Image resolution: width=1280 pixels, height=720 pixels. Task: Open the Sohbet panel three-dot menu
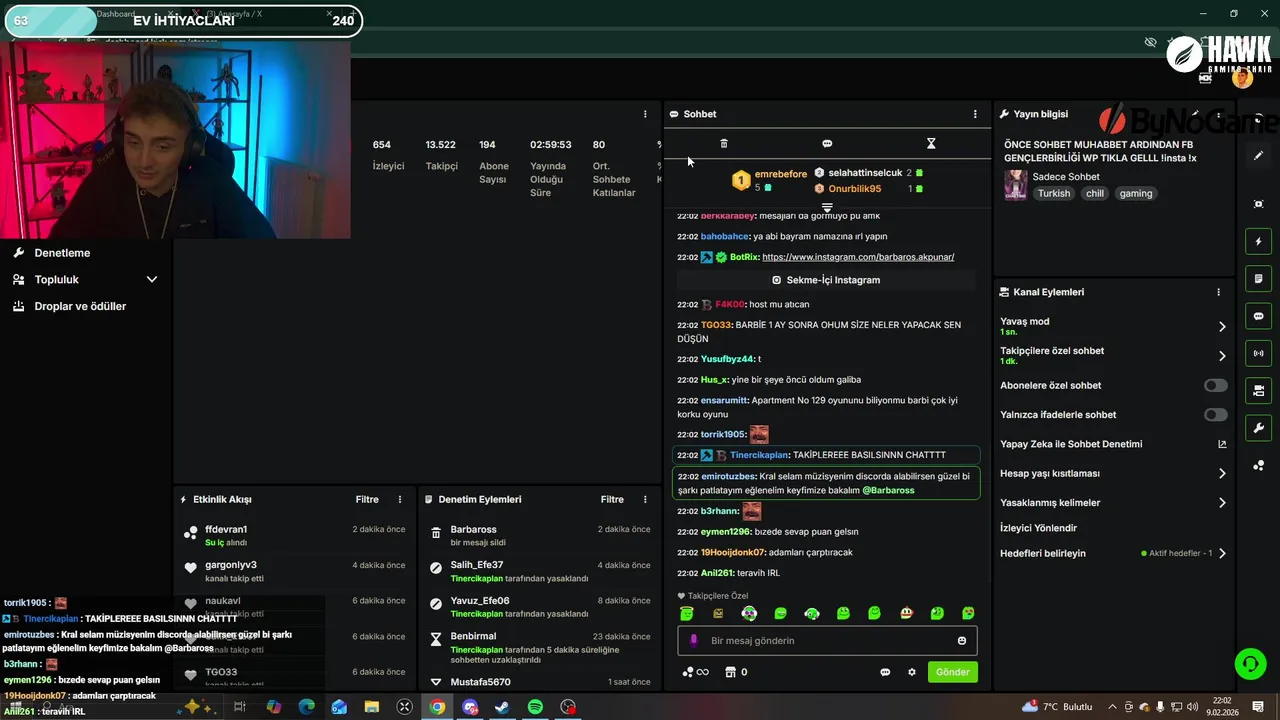[x=975, y=114]
